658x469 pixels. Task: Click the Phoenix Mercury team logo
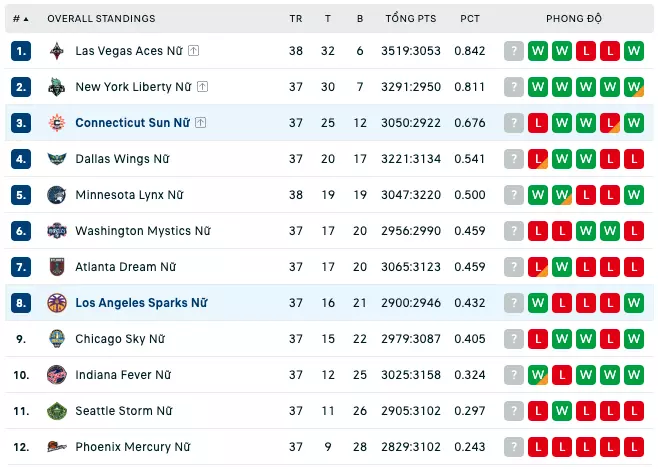(x=57, y=447)
